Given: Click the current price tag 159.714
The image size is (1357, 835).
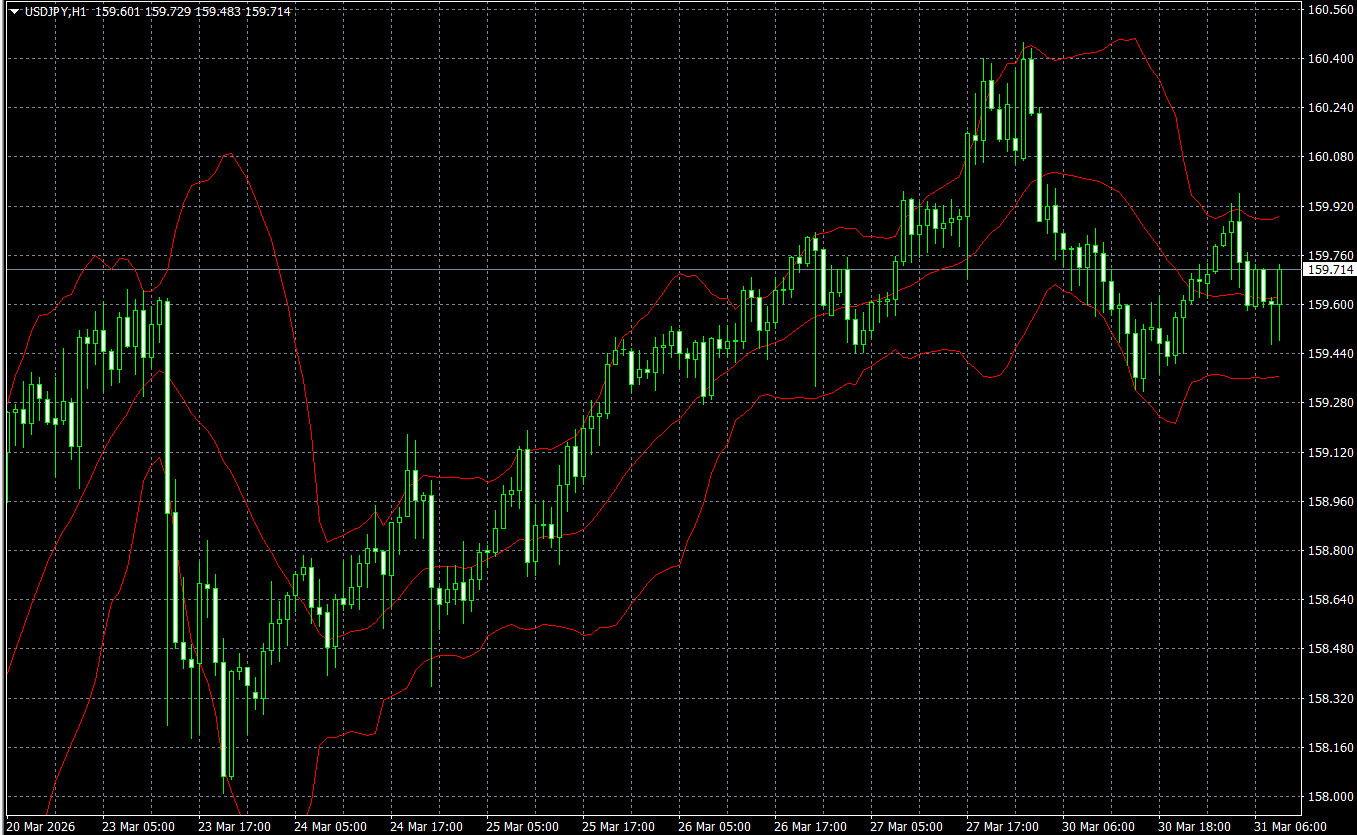Looking at the screenshot, I should coord(1330,270).
